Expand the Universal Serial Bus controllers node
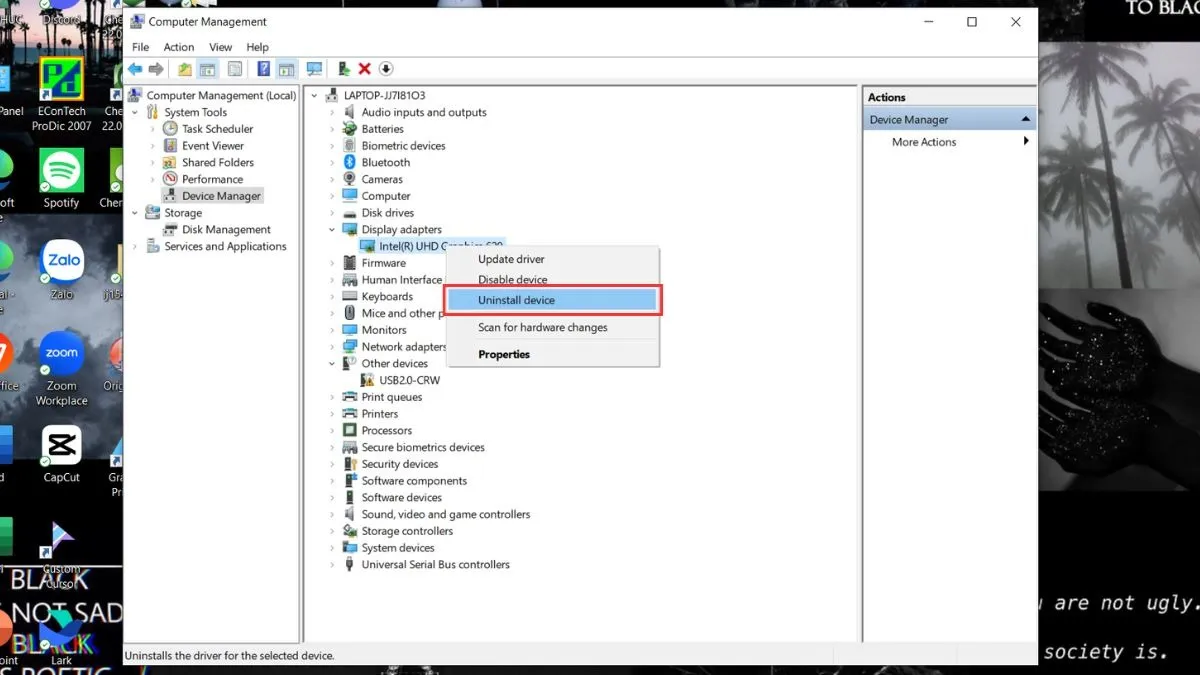Viewport: 1200px width, 675px height. coord(335,564)
